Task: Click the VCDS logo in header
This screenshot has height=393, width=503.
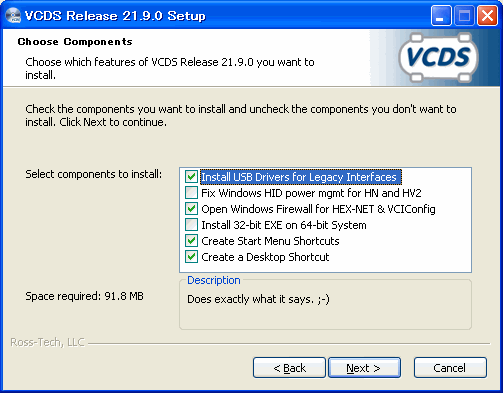Action: pyautogui.click(x=438, y=57)
